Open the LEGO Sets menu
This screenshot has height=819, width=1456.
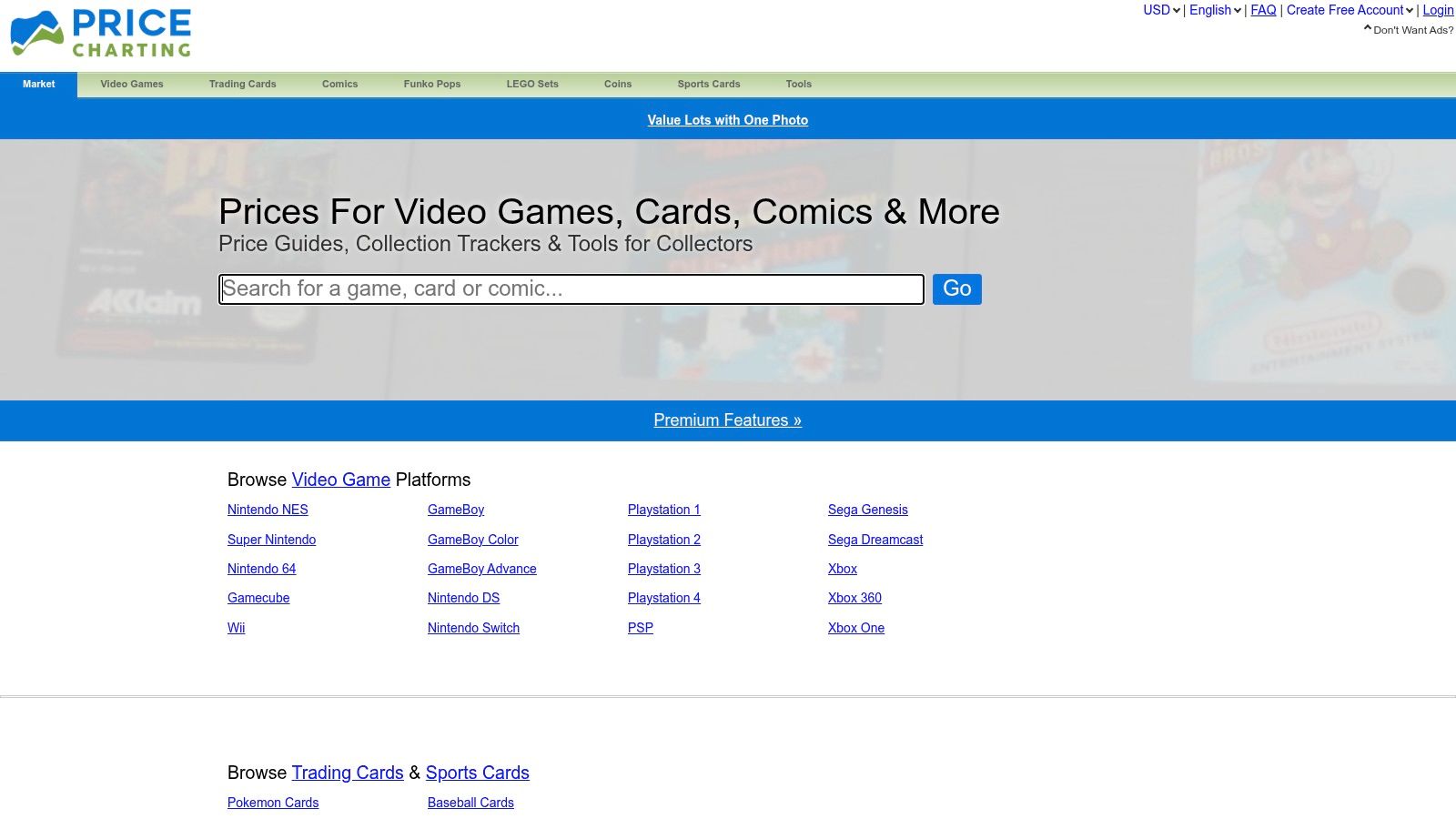tap(532, 84)
